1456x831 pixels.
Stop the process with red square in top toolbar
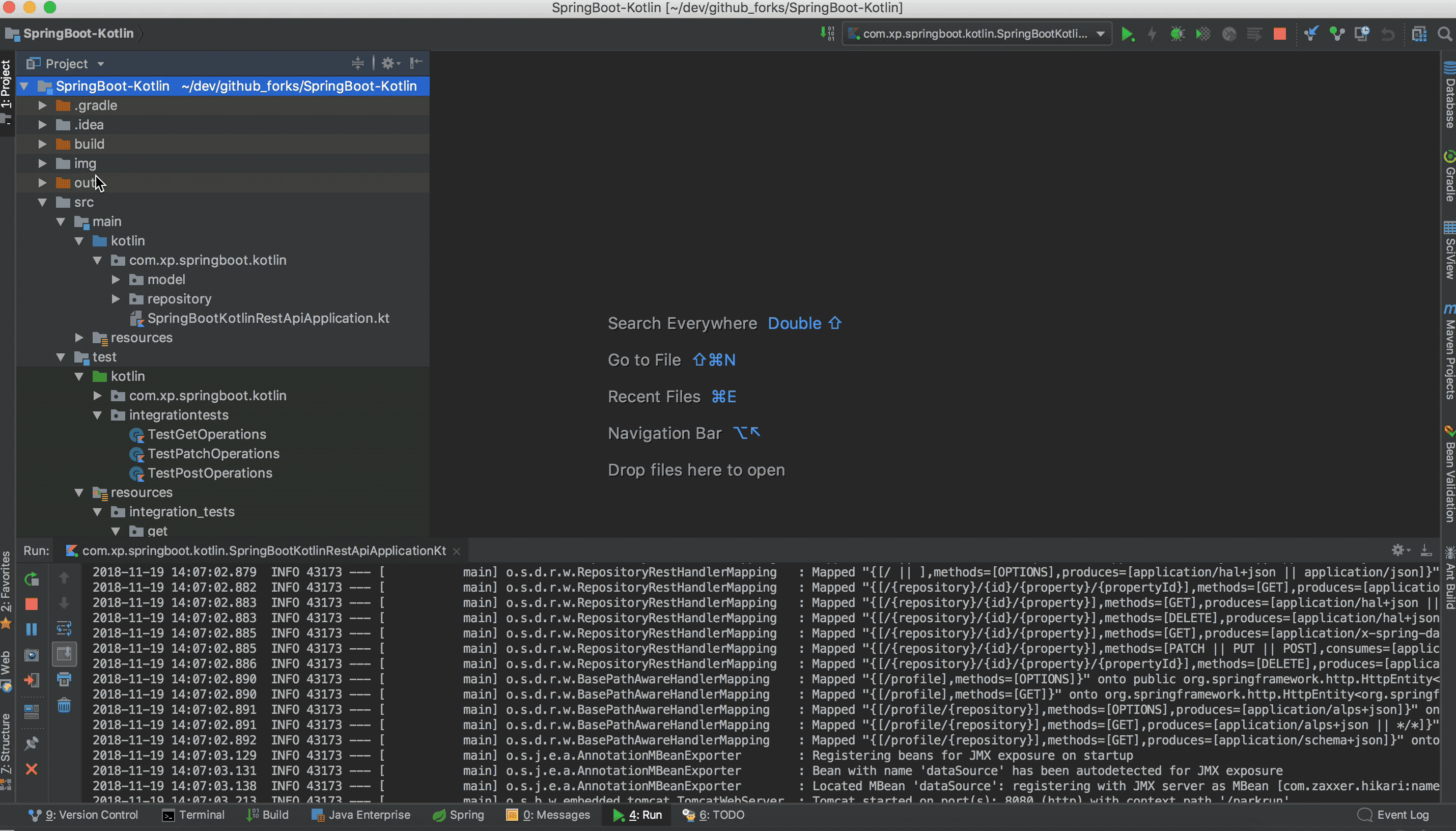pos(1279,34)
